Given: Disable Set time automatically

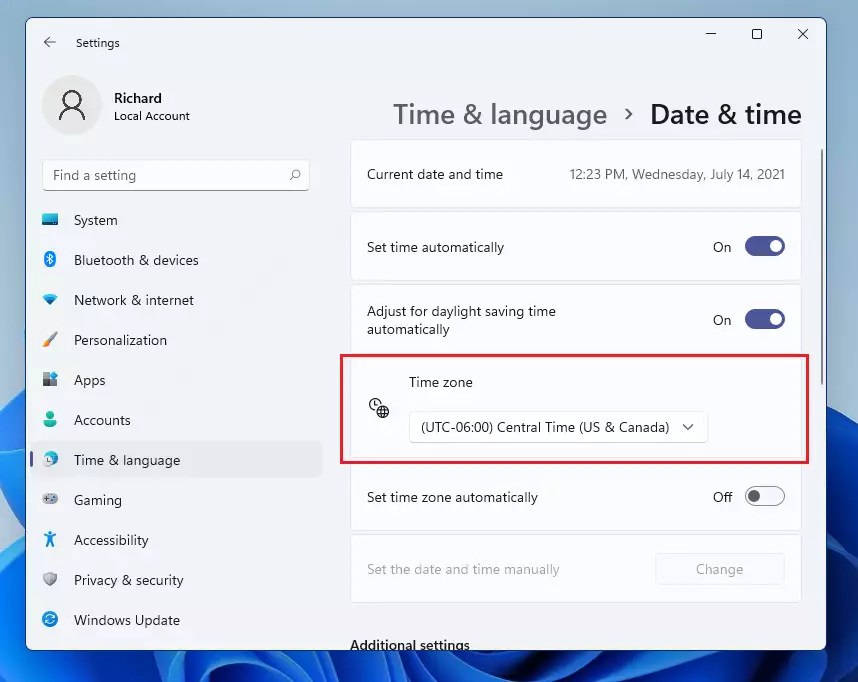Looking at the screenshot, I should [x=764, y=246].
